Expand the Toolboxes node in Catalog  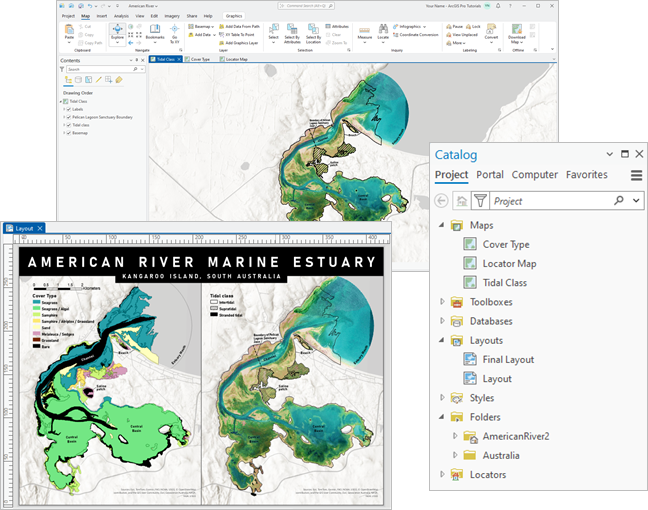pos(442,302)
